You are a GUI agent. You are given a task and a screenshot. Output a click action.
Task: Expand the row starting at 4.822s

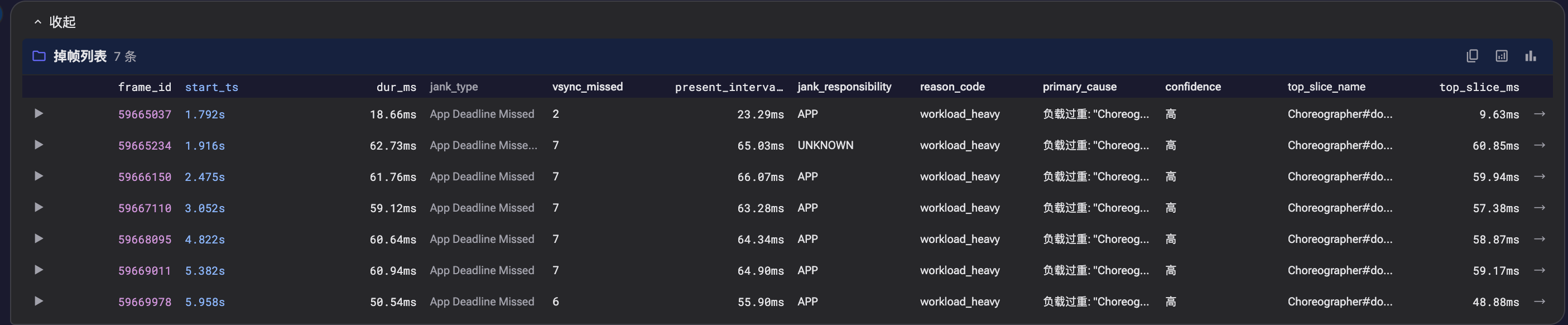[x=39, y=238]
